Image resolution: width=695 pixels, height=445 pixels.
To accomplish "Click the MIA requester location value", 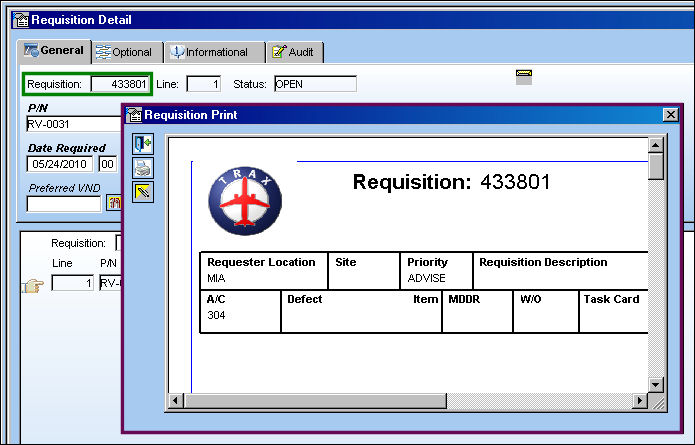I will click(216, 278).
